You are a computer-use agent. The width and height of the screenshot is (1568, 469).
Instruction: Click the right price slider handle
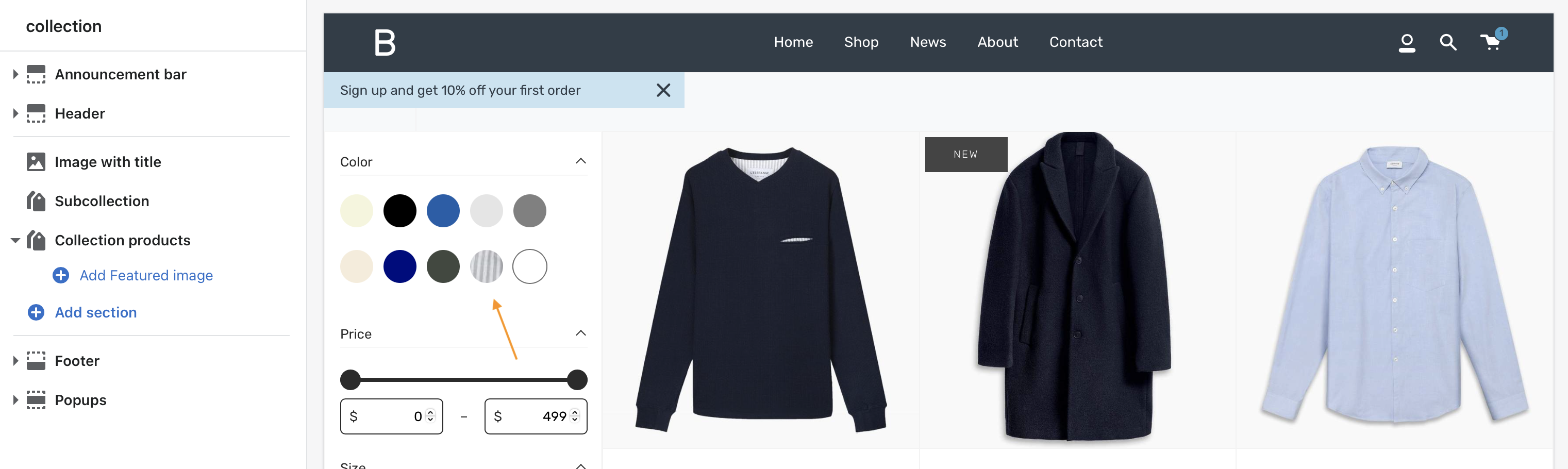pyautogui.click(x=576, y=379)
